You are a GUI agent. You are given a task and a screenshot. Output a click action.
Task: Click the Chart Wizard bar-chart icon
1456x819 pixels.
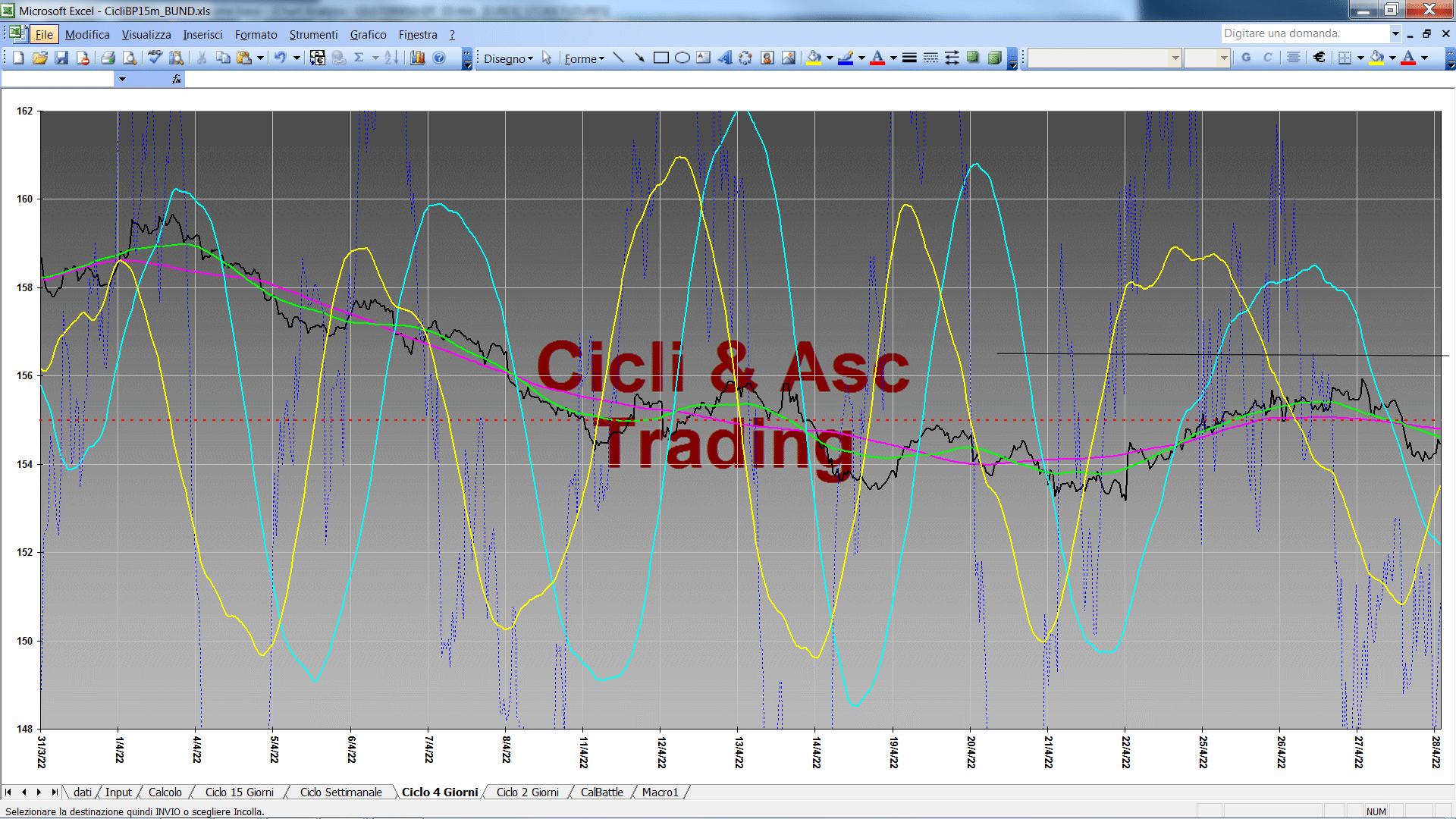click(x=418, y=58)
